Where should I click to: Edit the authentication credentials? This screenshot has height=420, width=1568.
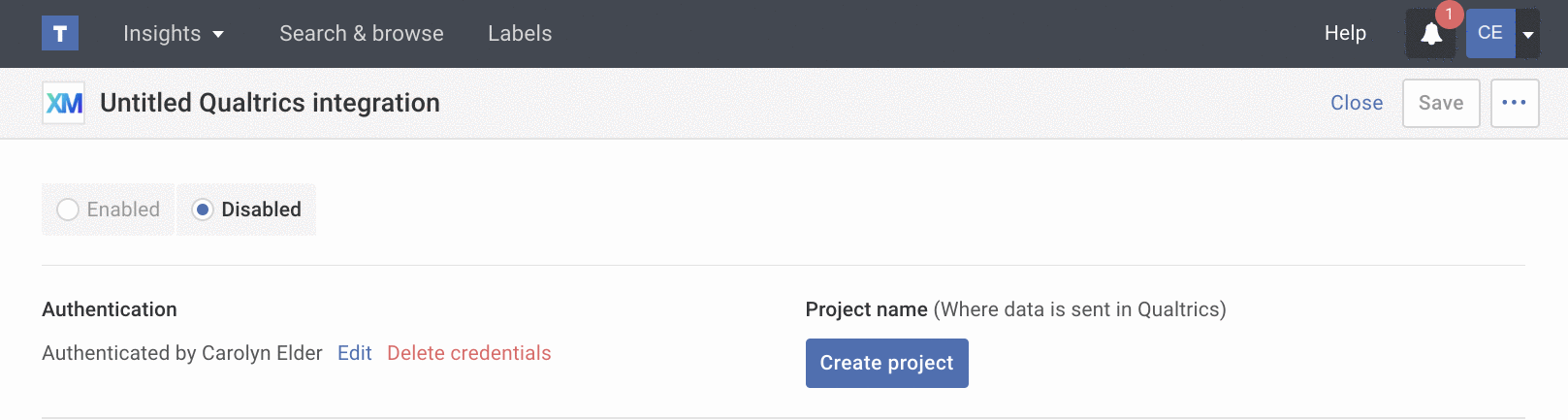click(x=354, y=353)
